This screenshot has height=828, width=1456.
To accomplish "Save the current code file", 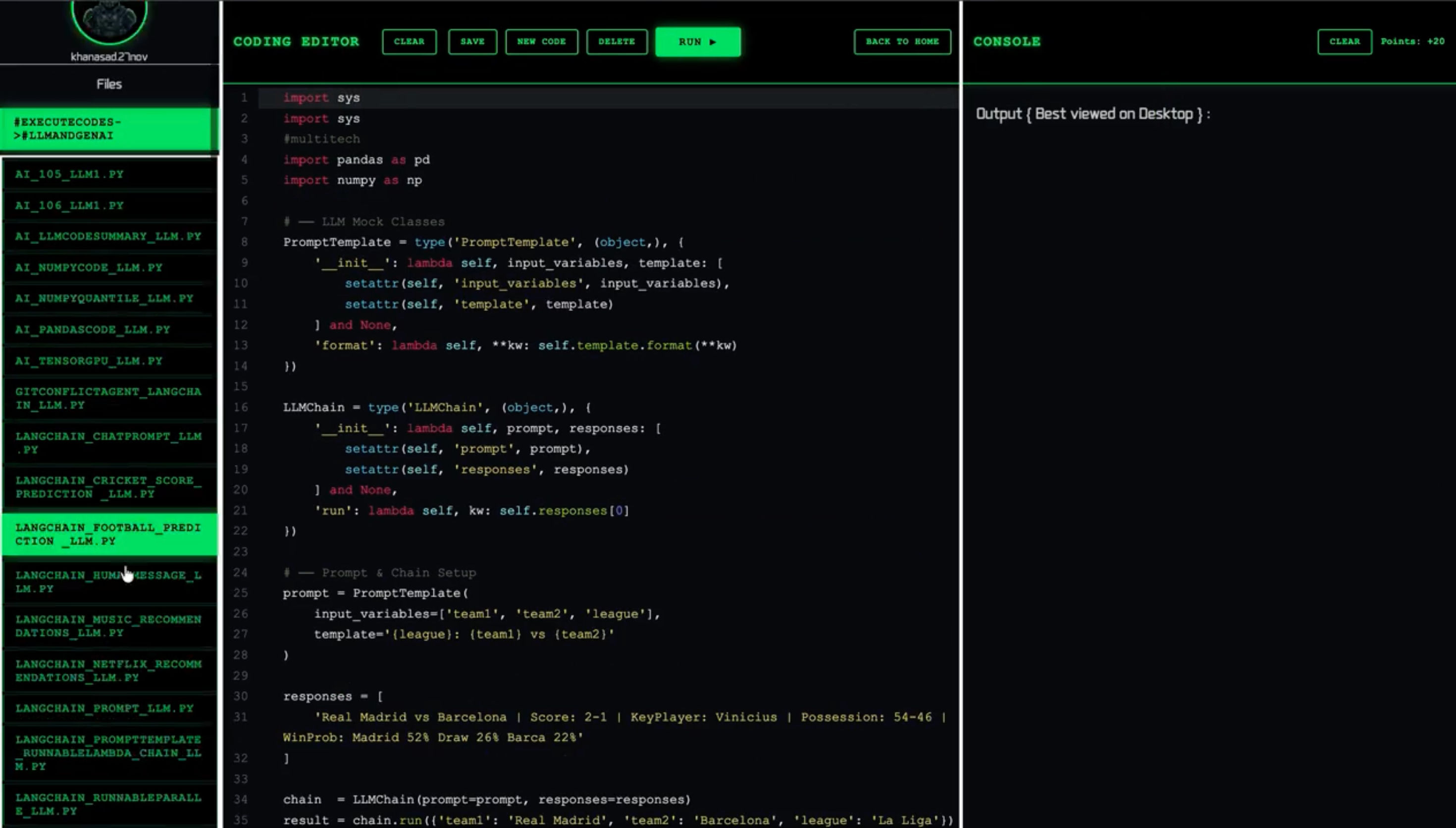I will coord(472,42).
